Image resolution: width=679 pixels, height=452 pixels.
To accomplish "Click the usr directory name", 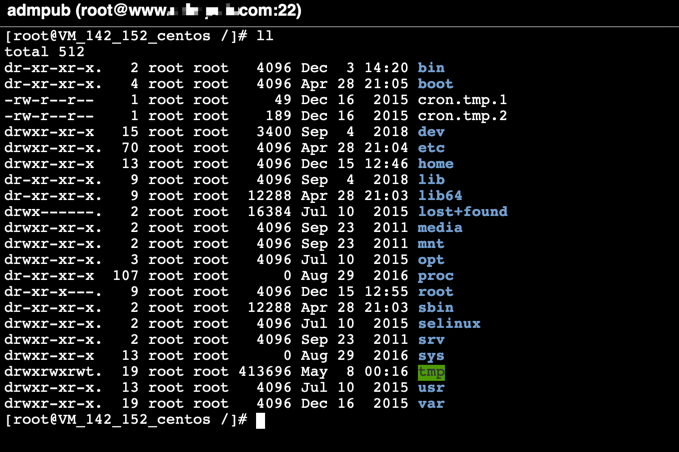I will [x=431, y=388].
